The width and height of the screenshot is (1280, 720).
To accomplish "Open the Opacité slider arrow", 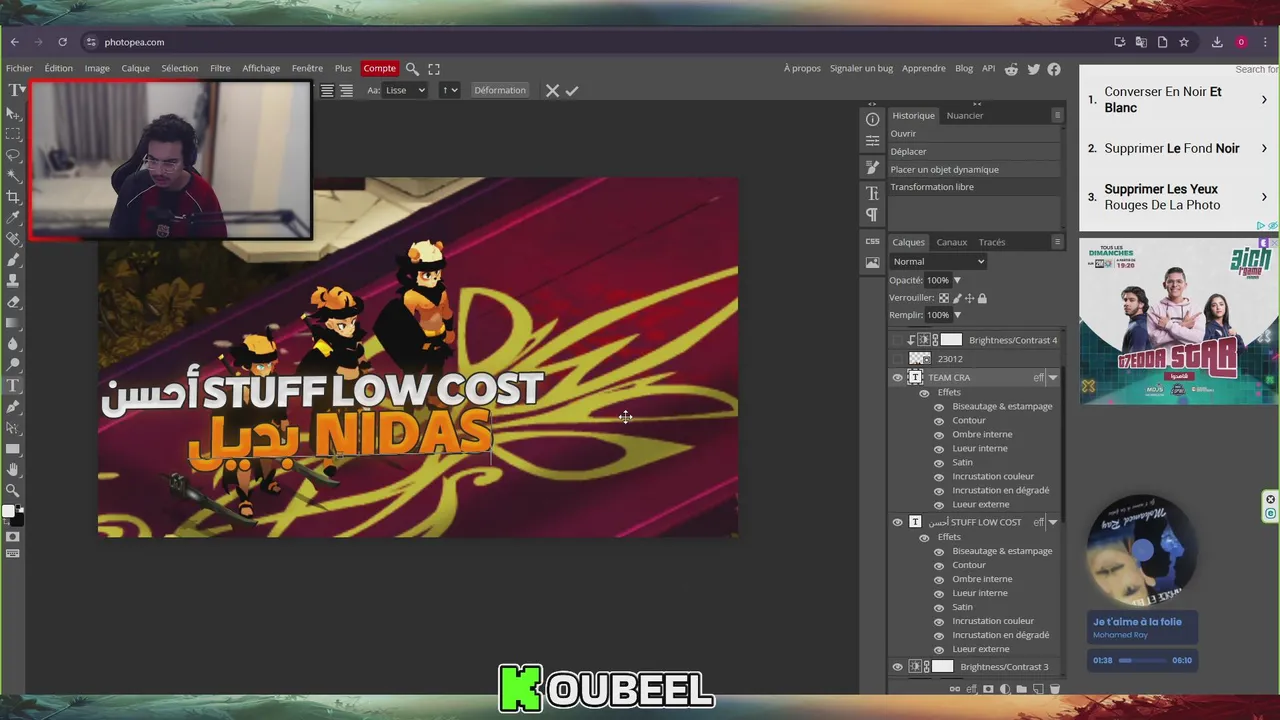I will click(x=957, y=280).
